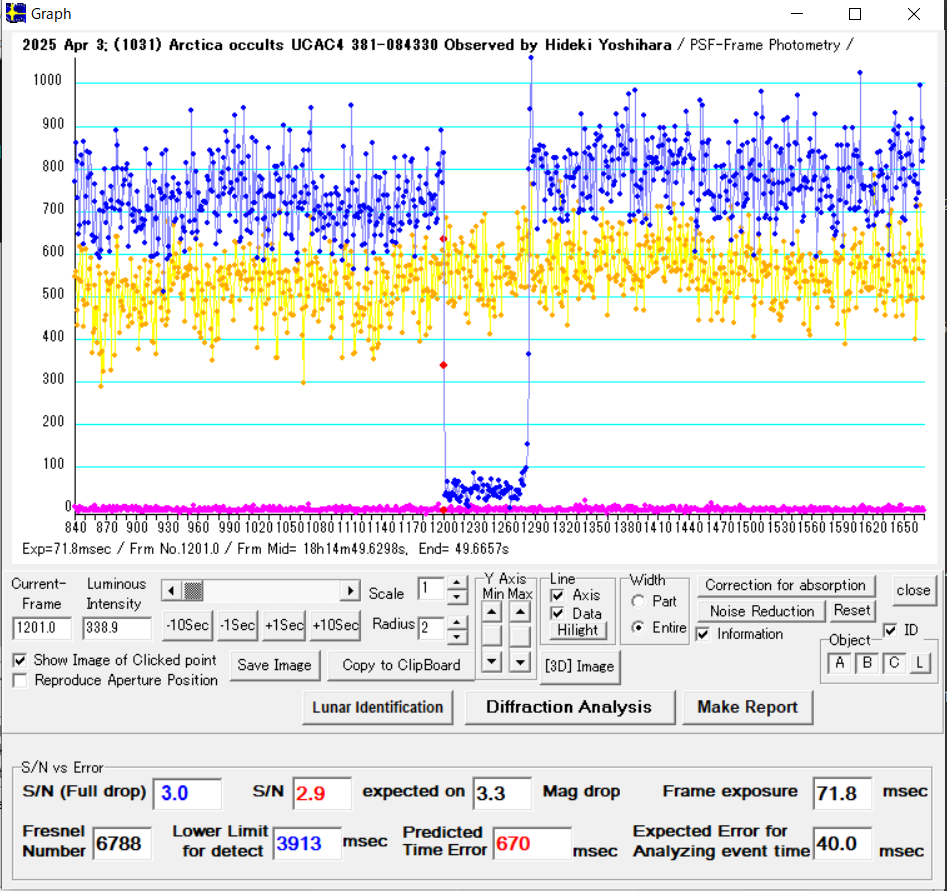Decrease the Radius spinner value
Screen dimensions: 947x891
pos(458,635)
